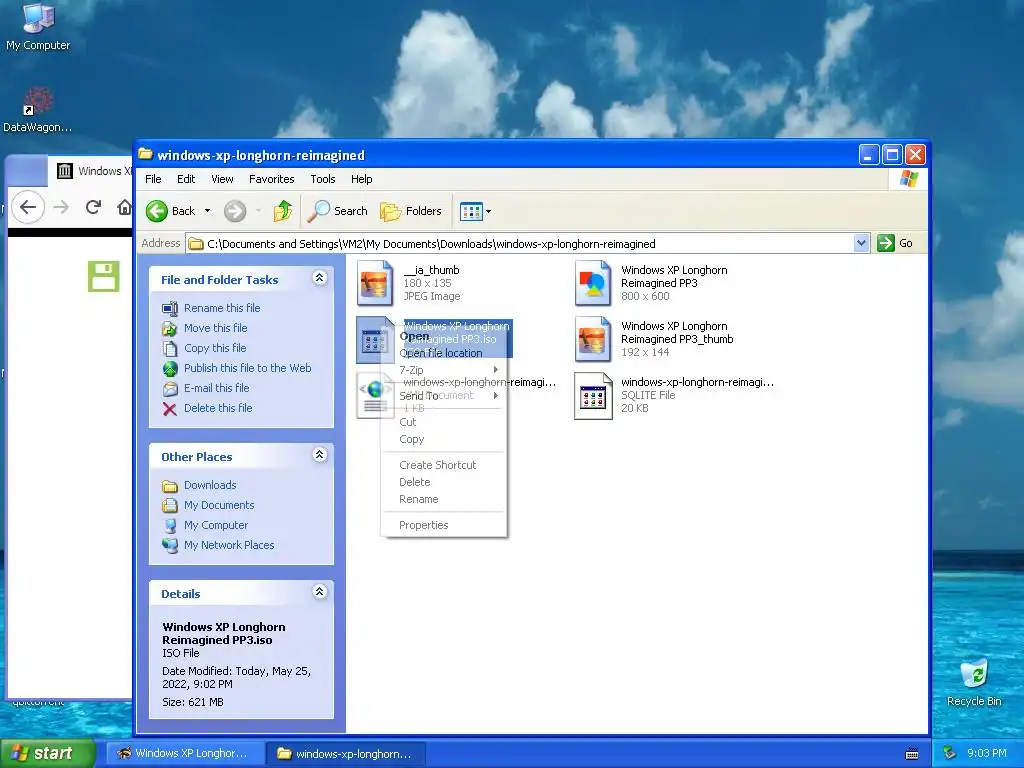Click the E-mail envelope icon
Viewport: 1024px width, 768px height.
170,389
